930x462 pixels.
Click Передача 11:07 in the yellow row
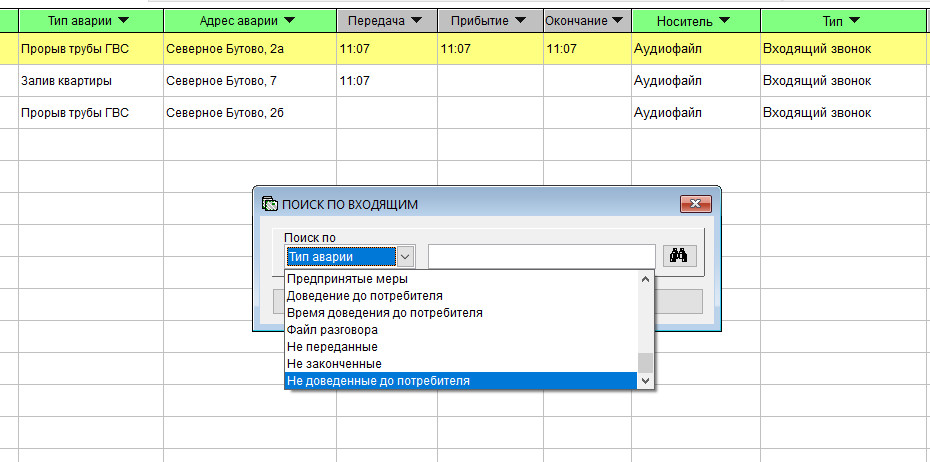point(355,49)
